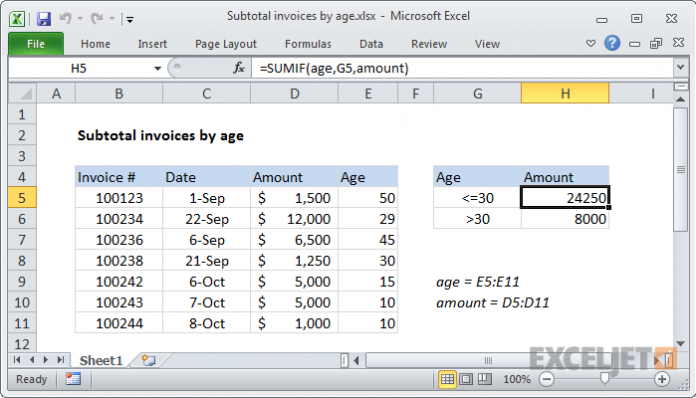Open the Customize Quick Access Toolbar dropdown
The height and width of the screenshot is (398, 696).
coord(130,19)
